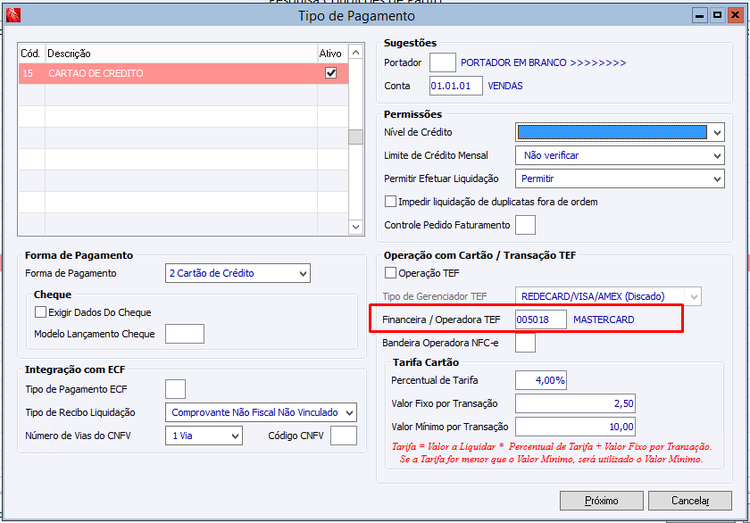Open the Tipo de Recibo Liquidação dropdown

(349, 412)
